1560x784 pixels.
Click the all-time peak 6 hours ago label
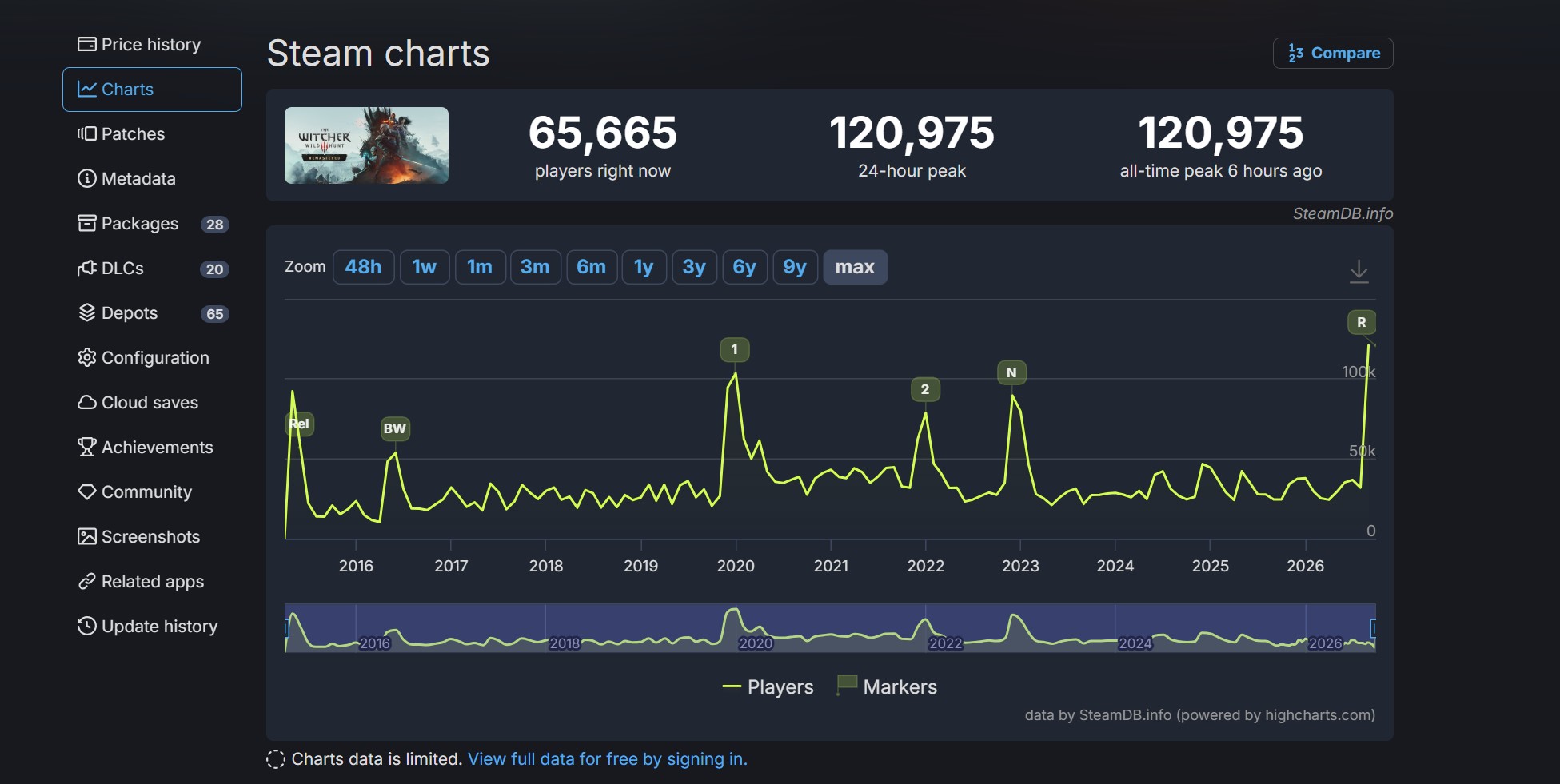1221,171
